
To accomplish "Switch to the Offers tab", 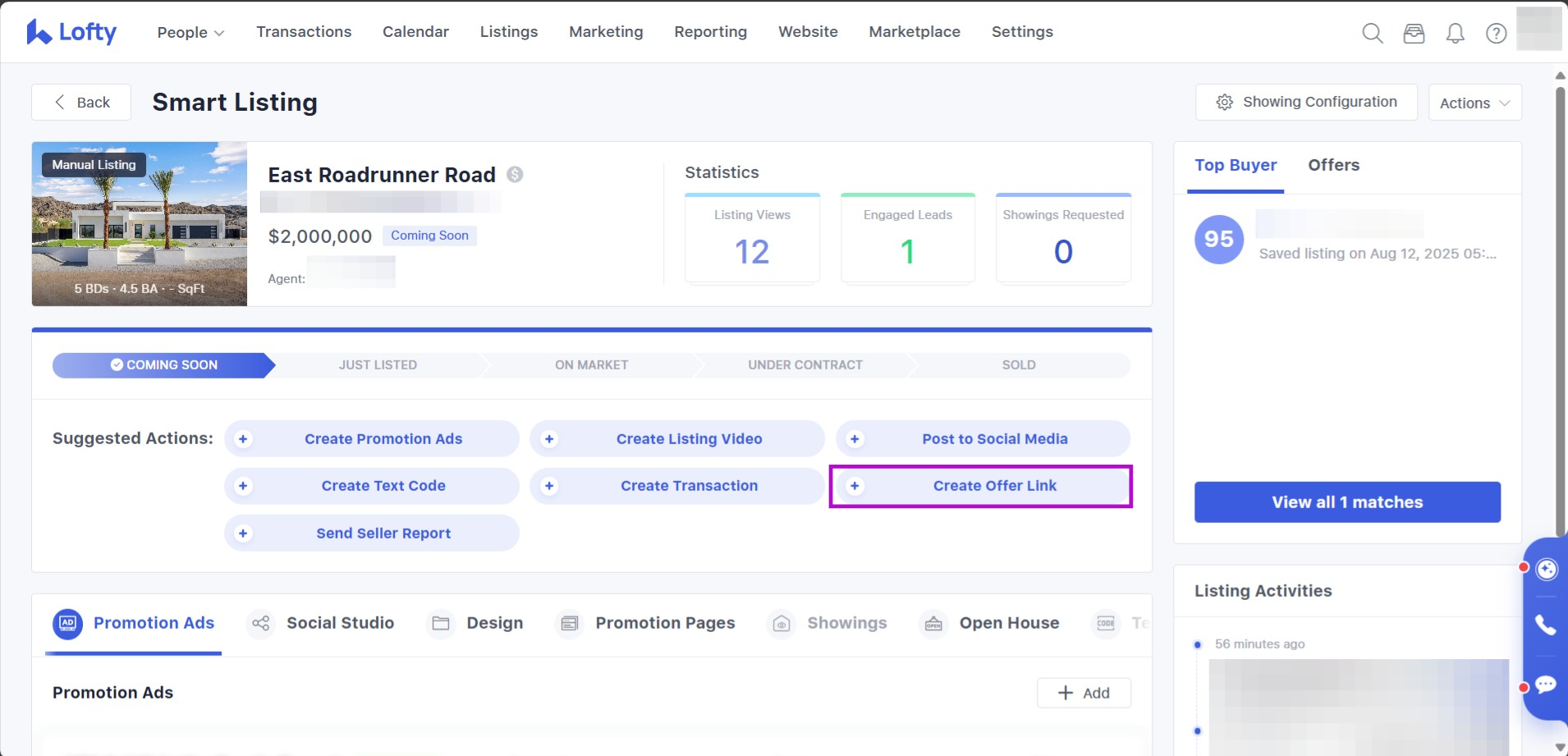I will click(x=1333, y=165).
